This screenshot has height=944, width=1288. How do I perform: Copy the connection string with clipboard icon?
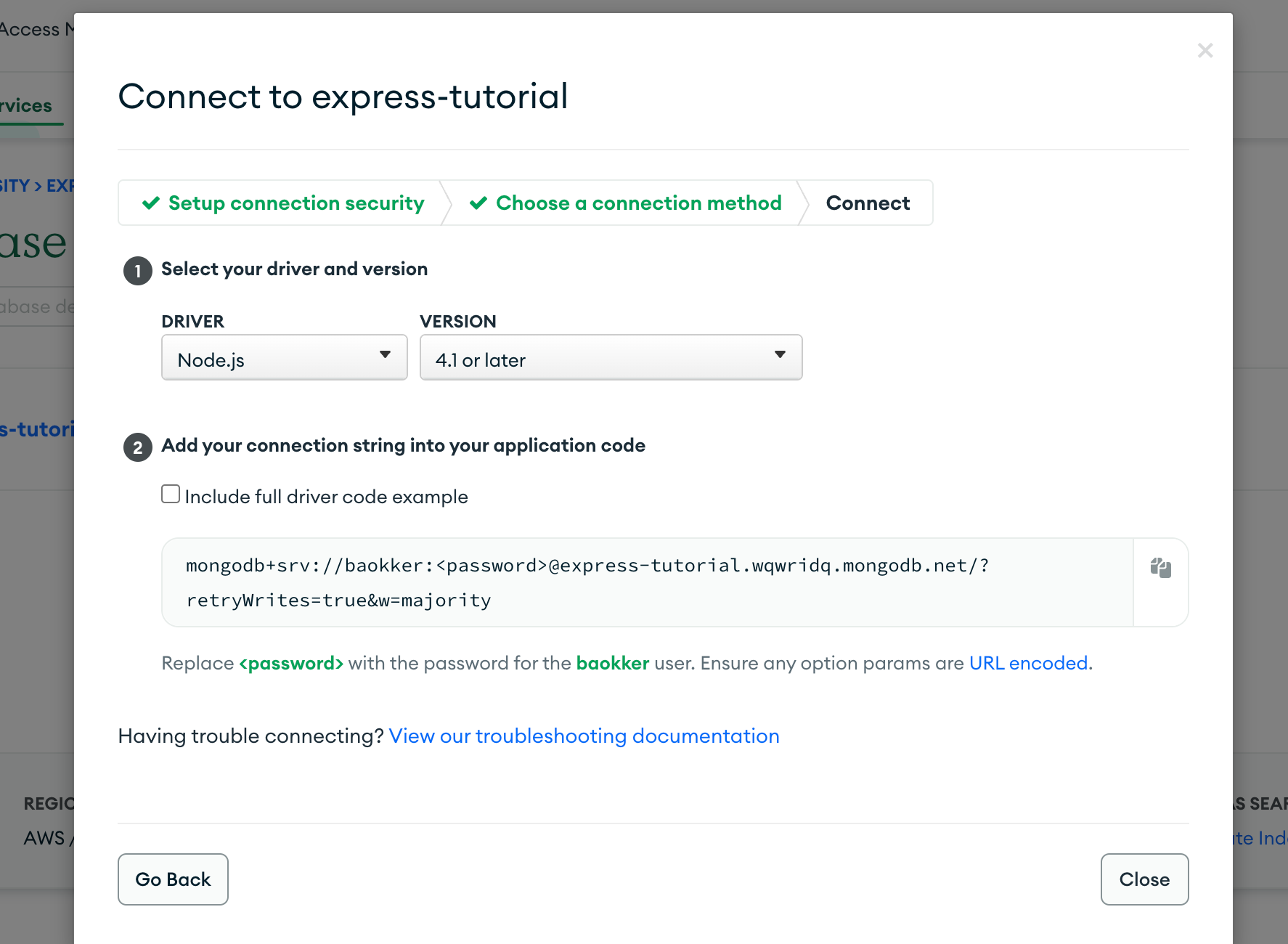(x=1160, y=568)
